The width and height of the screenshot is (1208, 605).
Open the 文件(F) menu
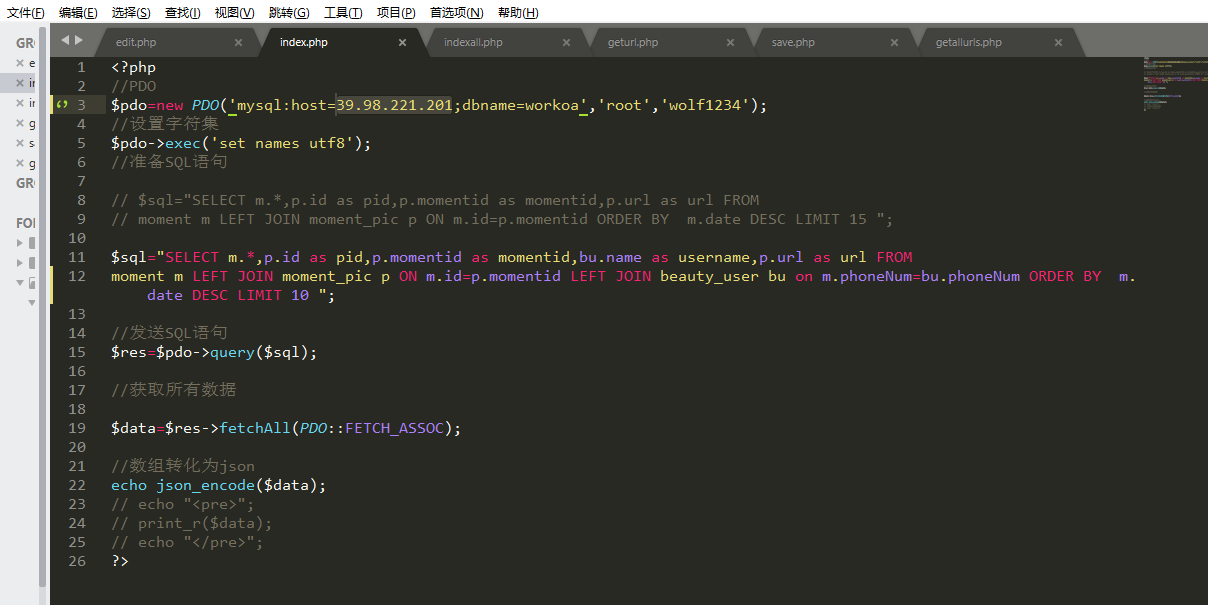pyautogui.click(x=25, y=12)
